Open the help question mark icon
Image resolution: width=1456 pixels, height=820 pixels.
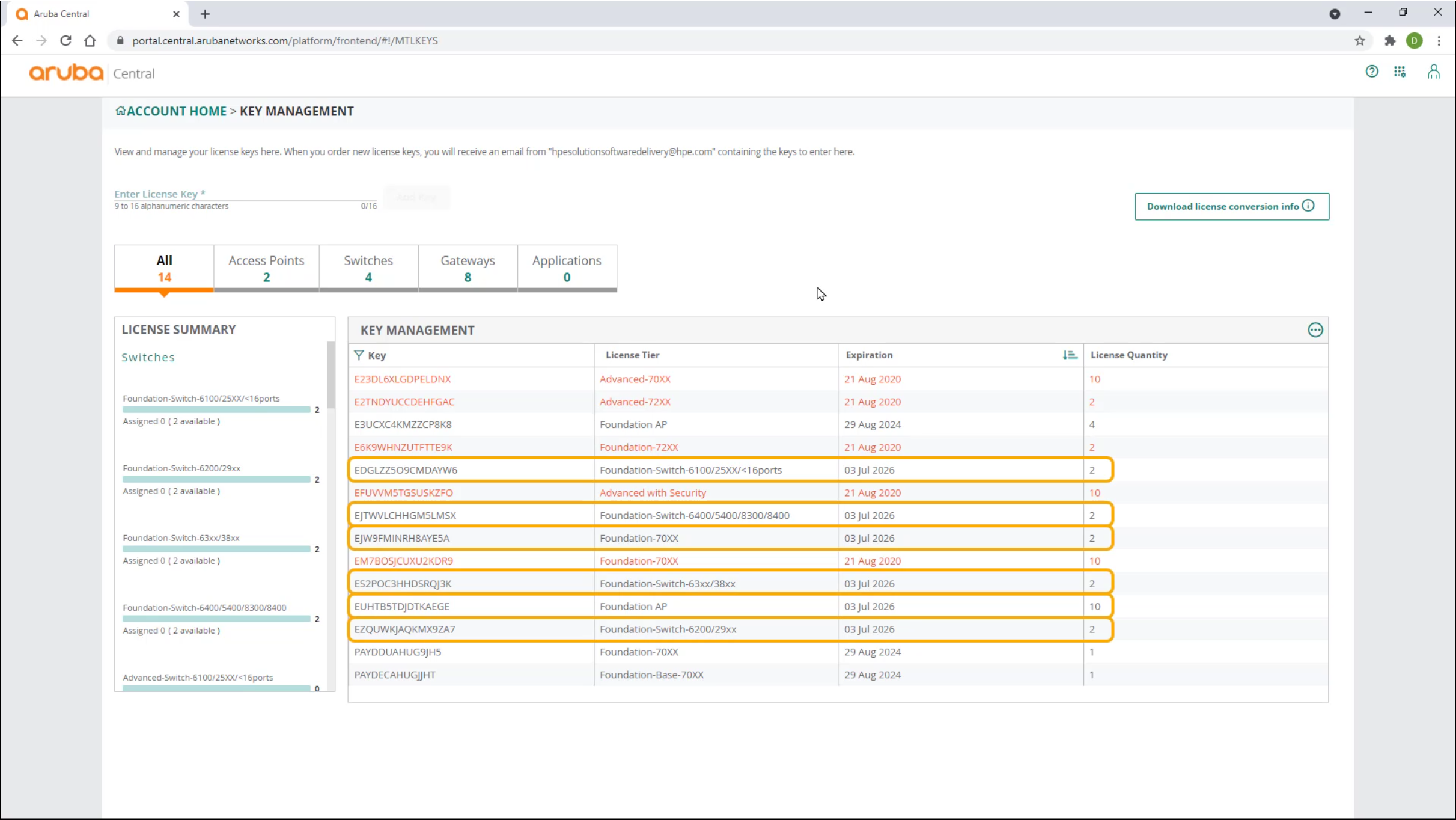coord(1372,72)
